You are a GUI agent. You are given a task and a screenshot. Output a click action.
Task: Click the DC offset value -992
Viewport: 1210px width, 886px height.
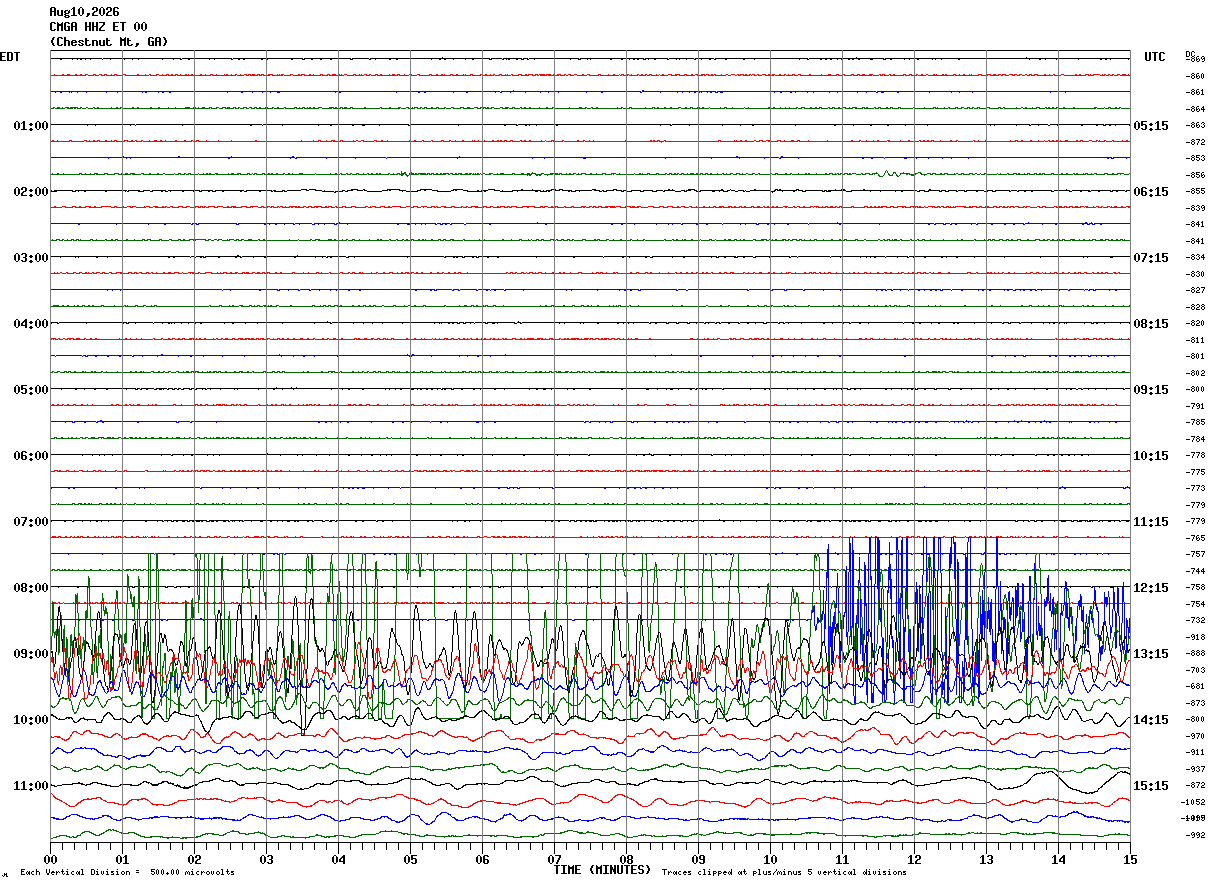1195,835
